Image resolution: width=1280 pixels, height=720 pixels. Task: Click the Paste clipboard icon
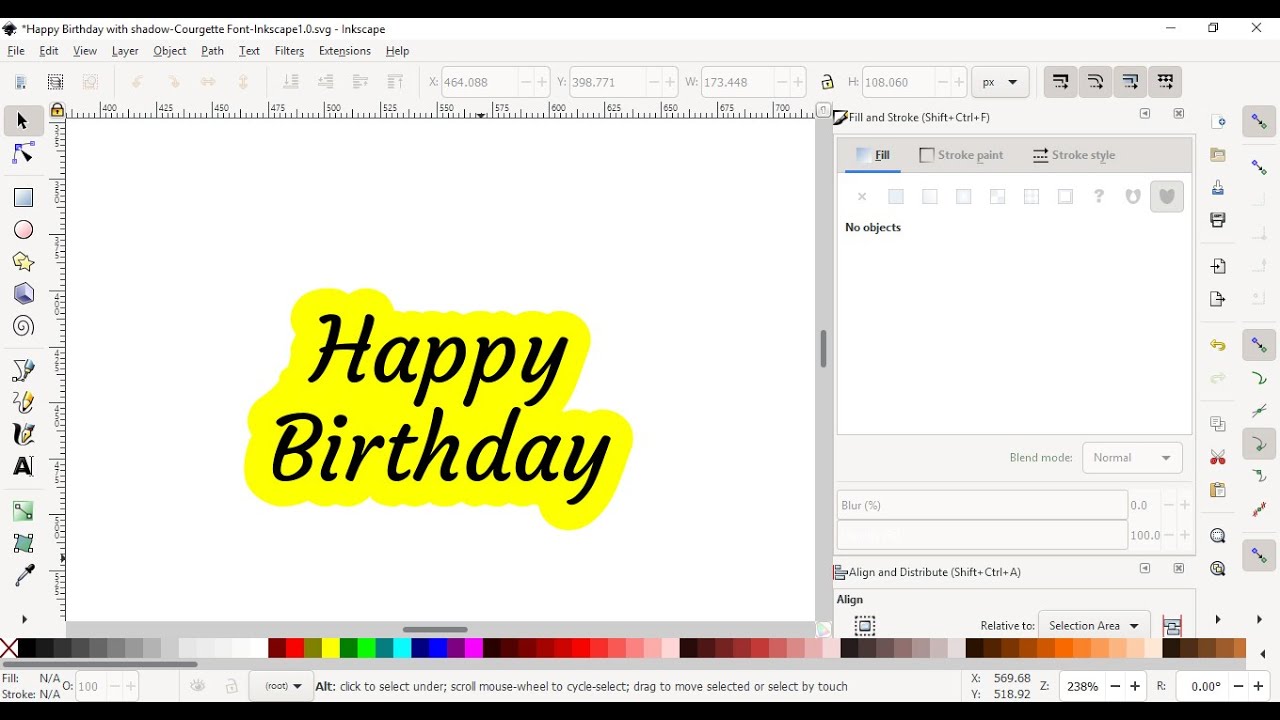(x=1218, y=490)
